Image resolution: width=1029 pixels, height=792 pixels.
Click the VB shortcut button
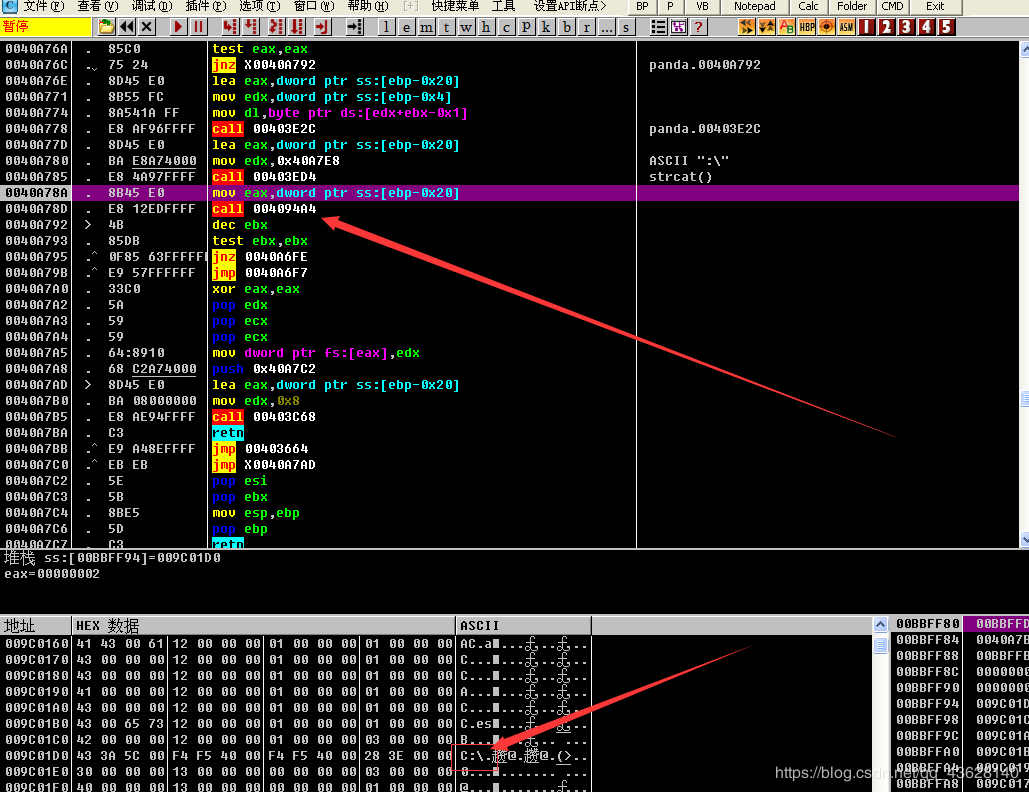coord(702,7)
